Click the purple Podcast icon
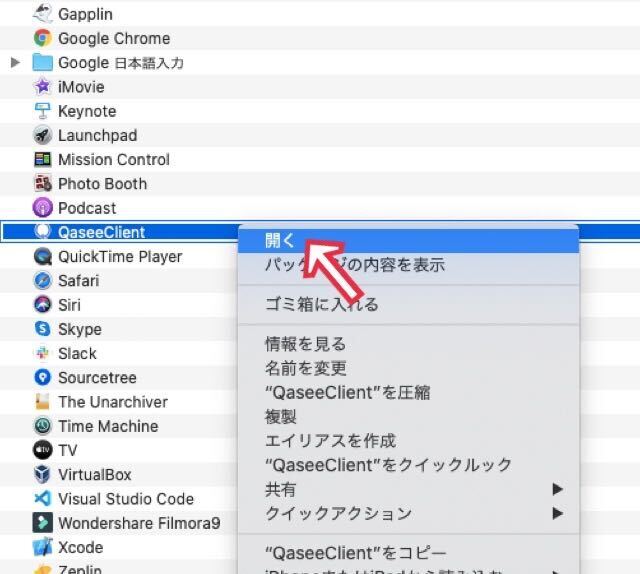 (42, 208)
